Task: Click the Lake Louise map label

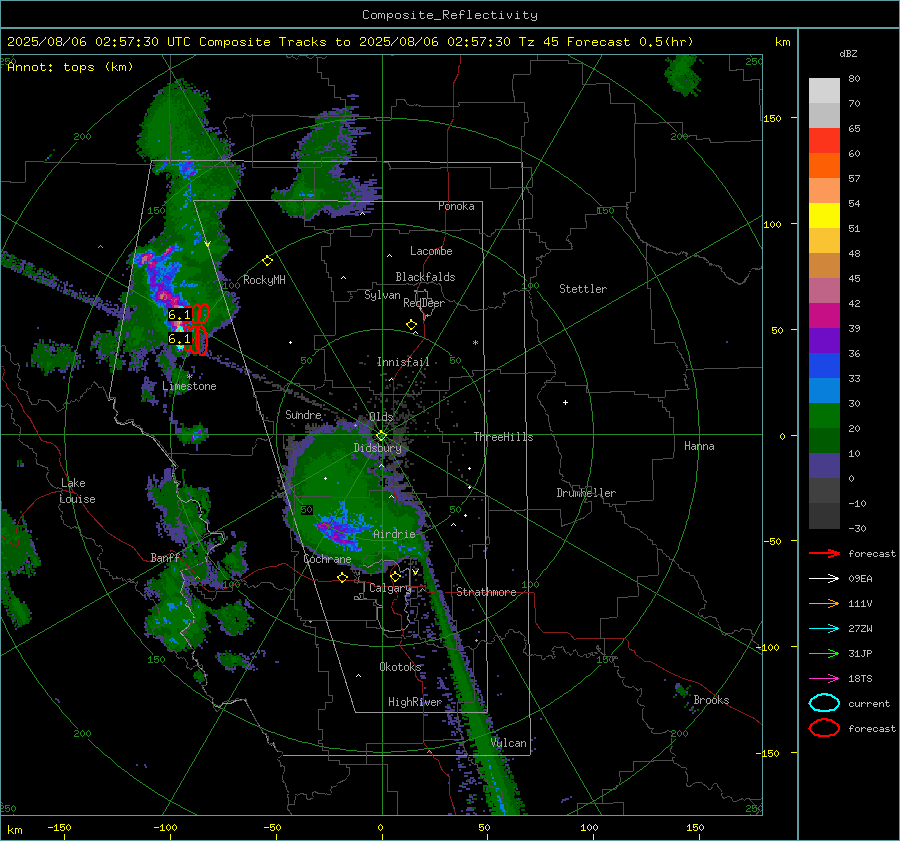Action: 78,491
